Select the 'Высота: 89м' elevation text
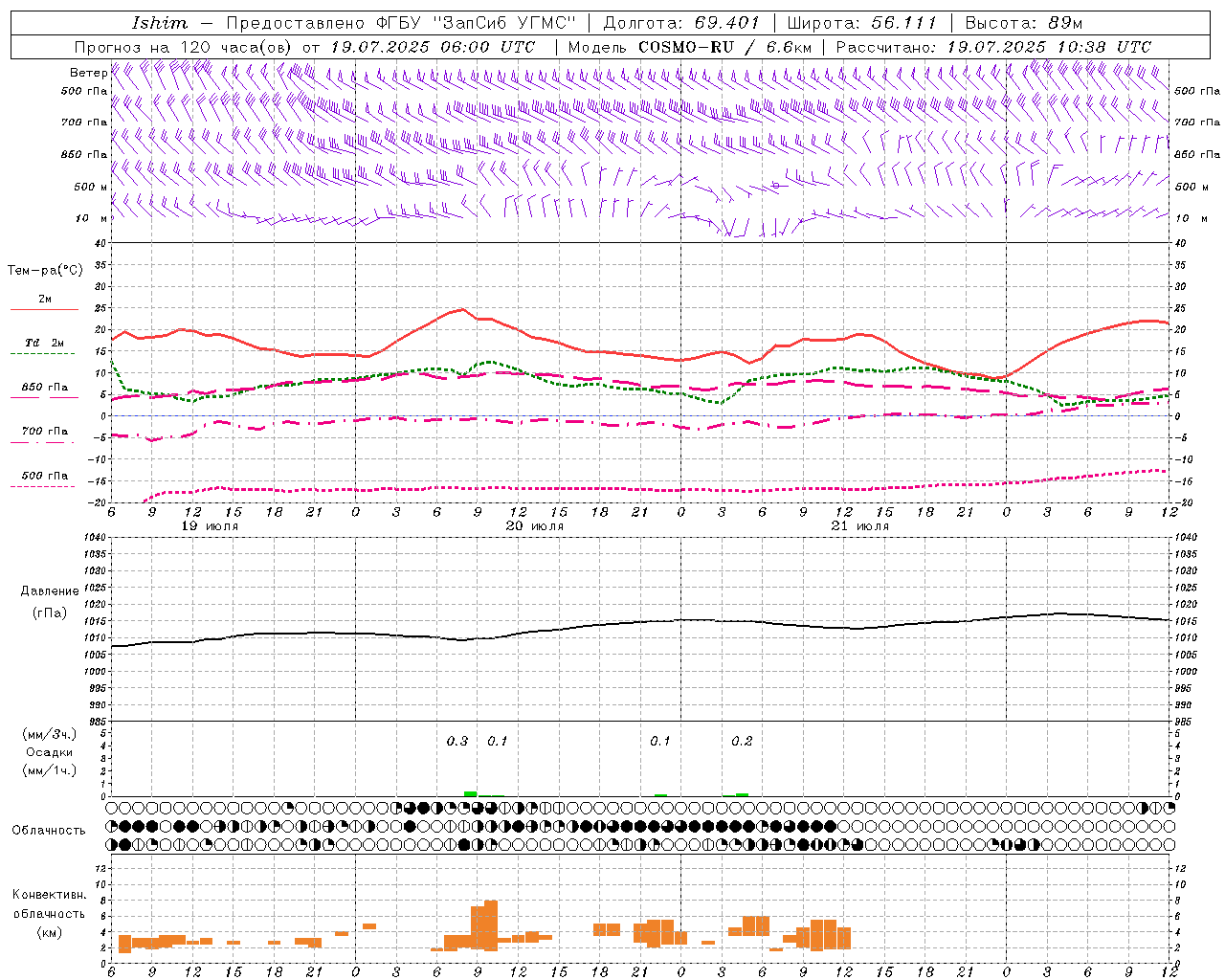The height and width of the screenshot is (980, 1225). tap(1024, 23)
